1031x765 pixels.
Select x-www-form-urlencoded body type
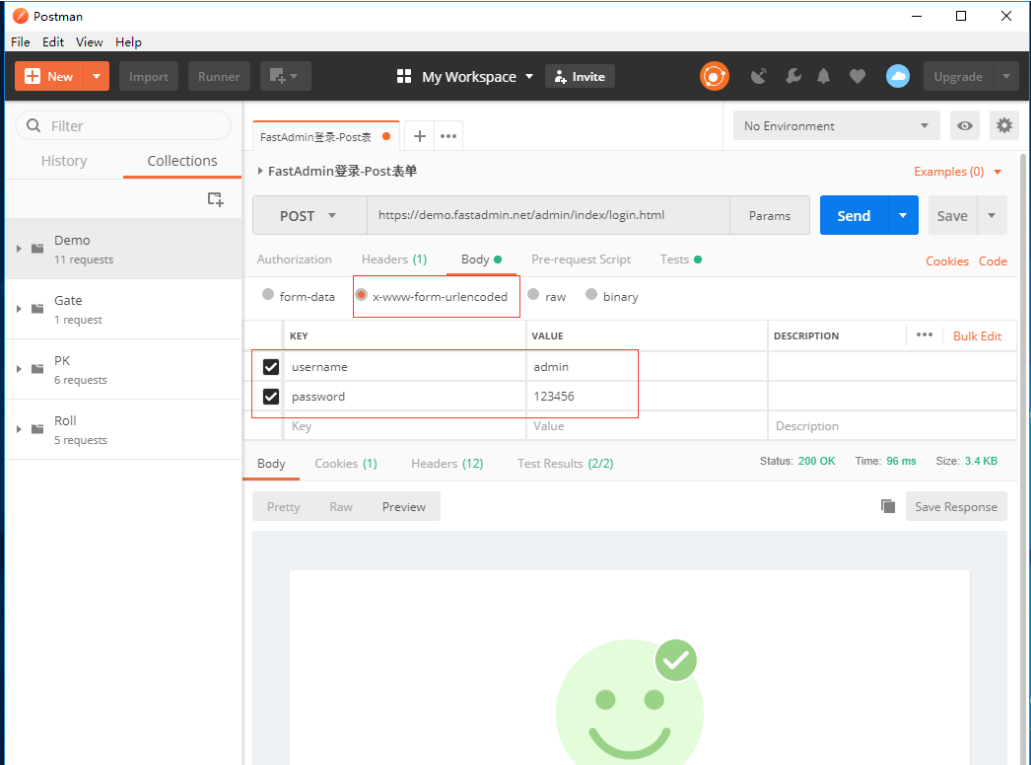pos(361,294)
